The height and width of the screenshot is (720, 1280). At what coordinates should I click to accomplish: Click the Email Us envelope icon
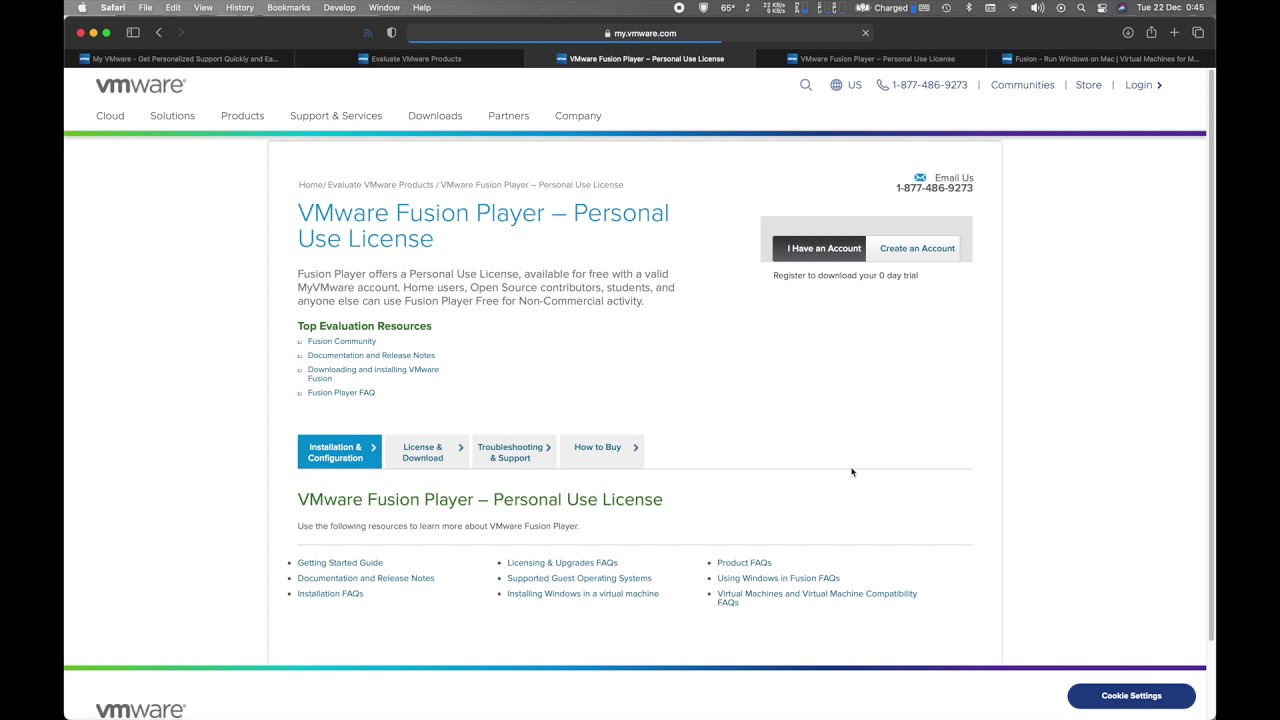coord(920,178)
